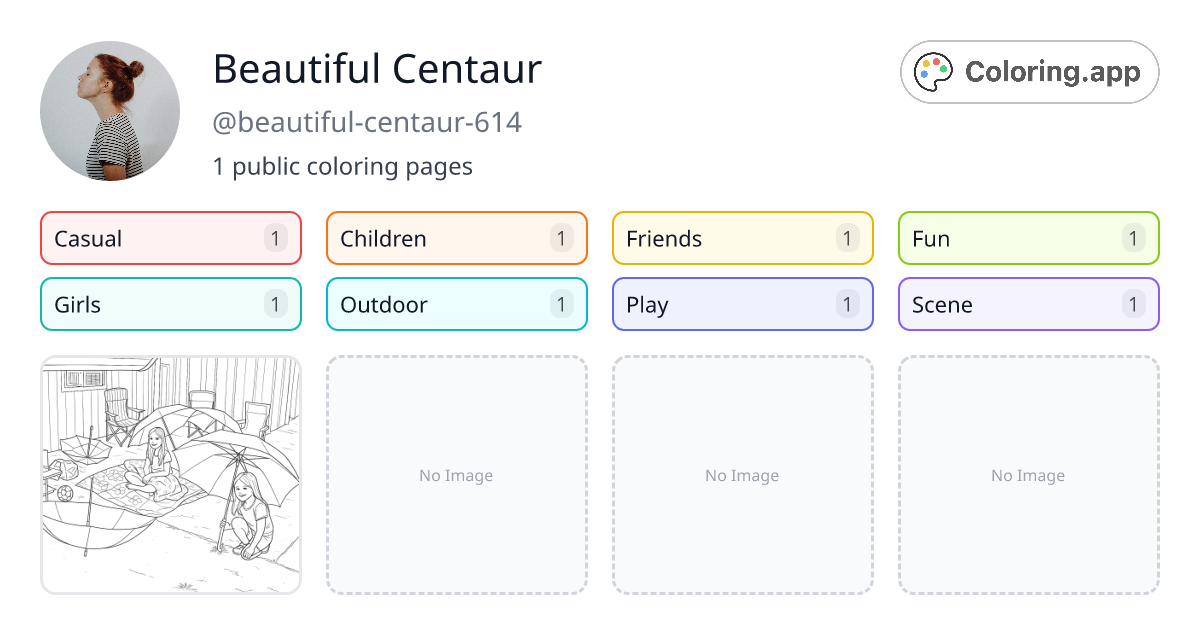Screen dimensions: 1200x630
Task: Click the count badge next to Outdoor
Action: pyautogui.click(x=561, y=304)
